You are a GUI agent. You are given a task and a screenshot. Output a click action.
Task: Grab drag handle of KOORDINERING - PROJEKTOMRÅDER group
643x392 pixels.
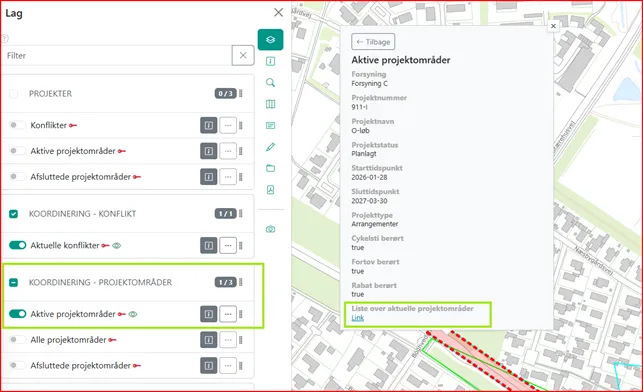pos(241,282)
